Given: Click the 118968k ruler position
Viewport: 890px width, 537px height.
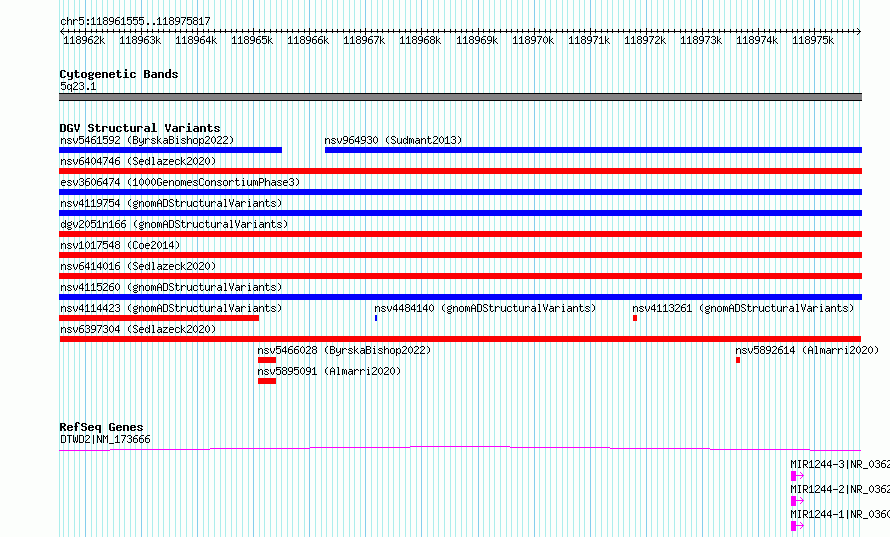Looking at the screenshot, I should point(420,40).
